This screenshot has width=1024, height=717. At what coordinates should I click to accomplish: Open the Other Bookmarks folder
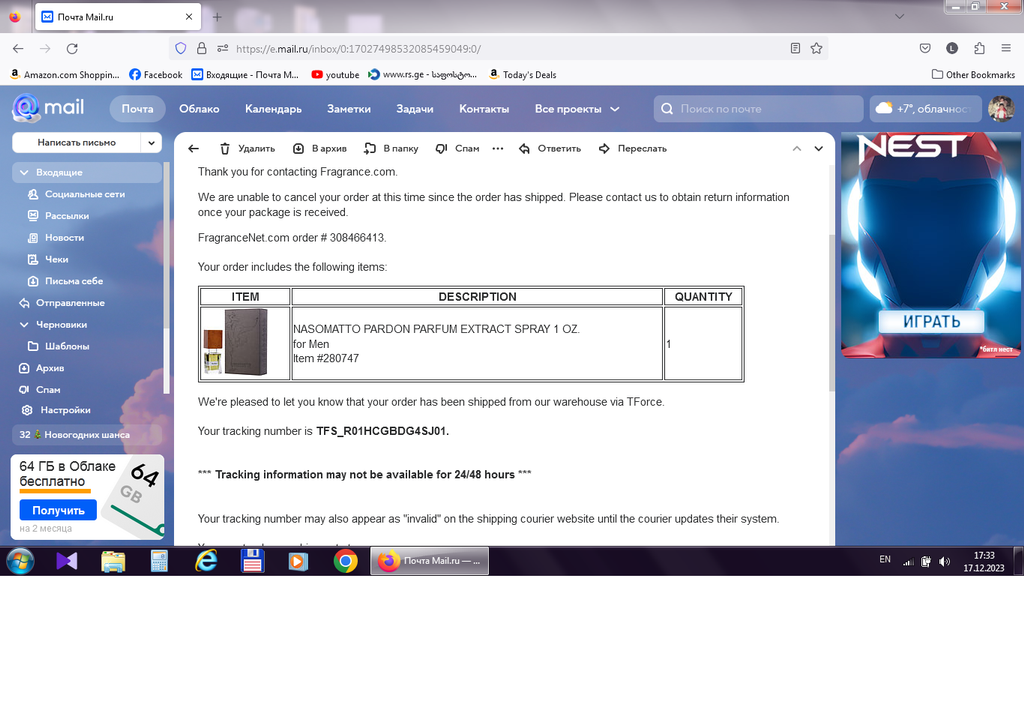click(x=973, y=74)
